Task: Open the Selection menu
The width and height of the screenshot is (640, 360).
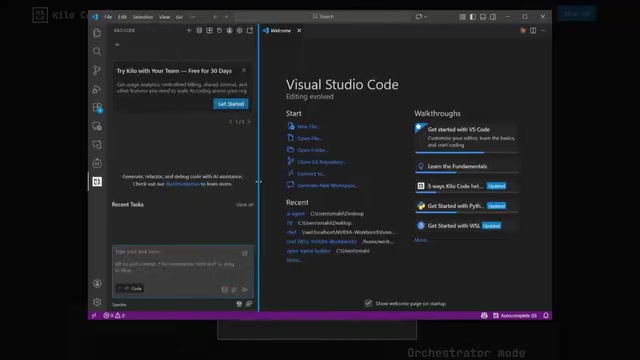Action: pos(142,17)
